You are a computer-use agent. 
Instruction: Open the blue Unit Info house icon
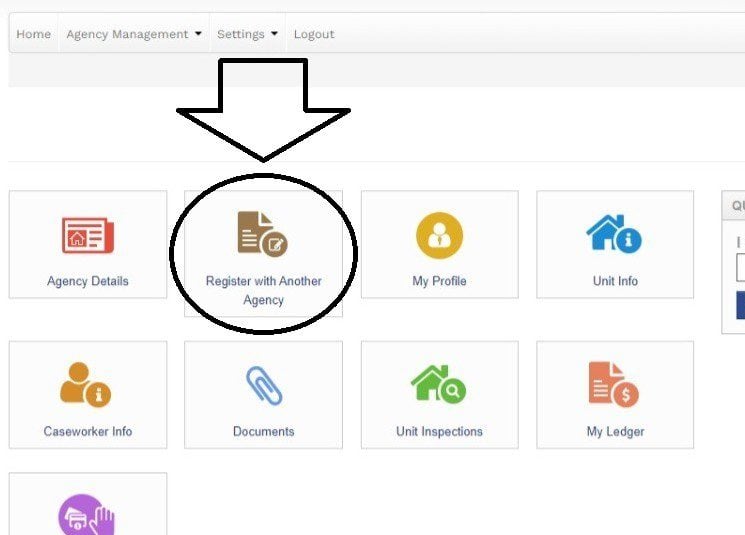click(614, 234)
